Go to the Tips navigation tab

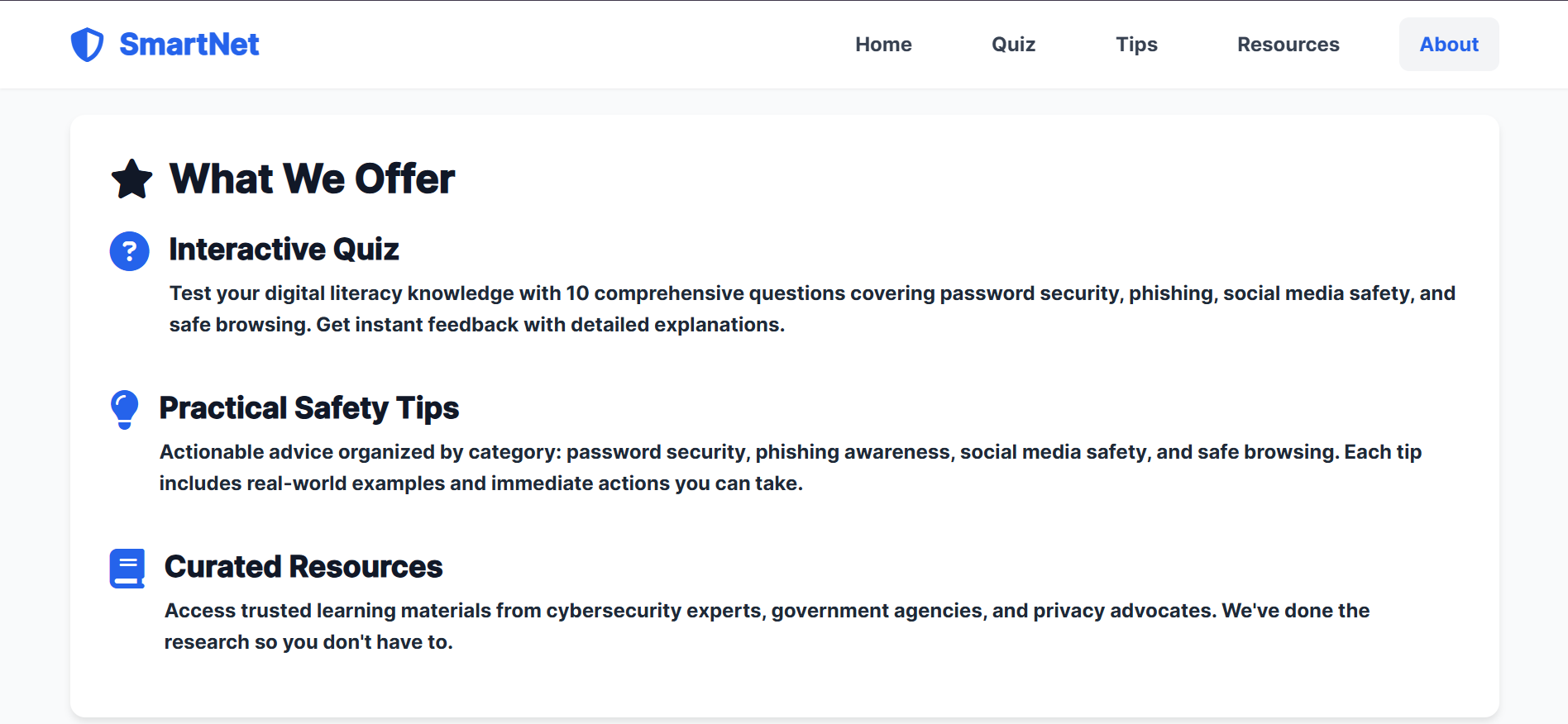(1136, 45)
